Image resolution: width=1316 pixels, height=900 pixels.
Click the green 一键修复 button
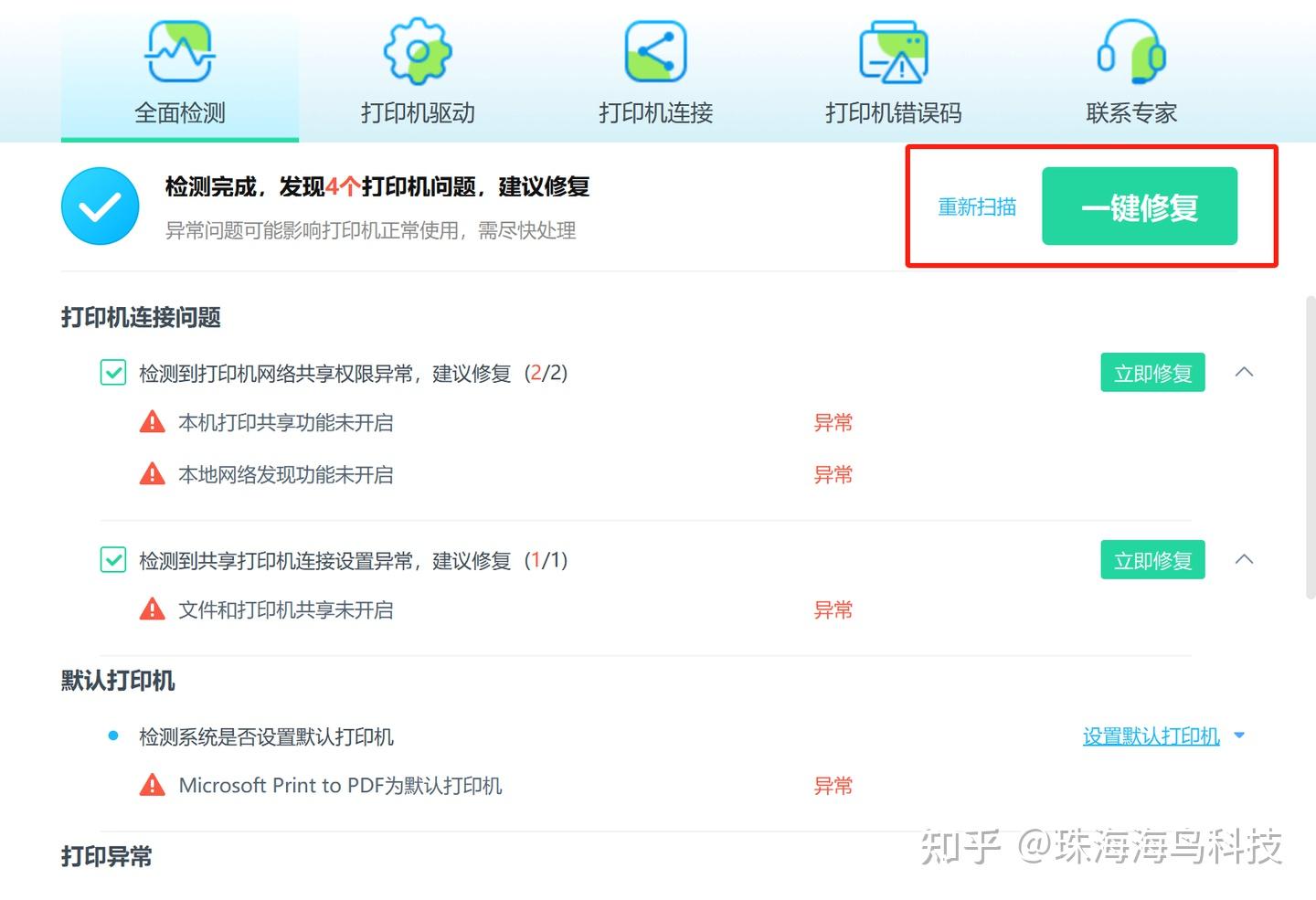coord(1140,206)
